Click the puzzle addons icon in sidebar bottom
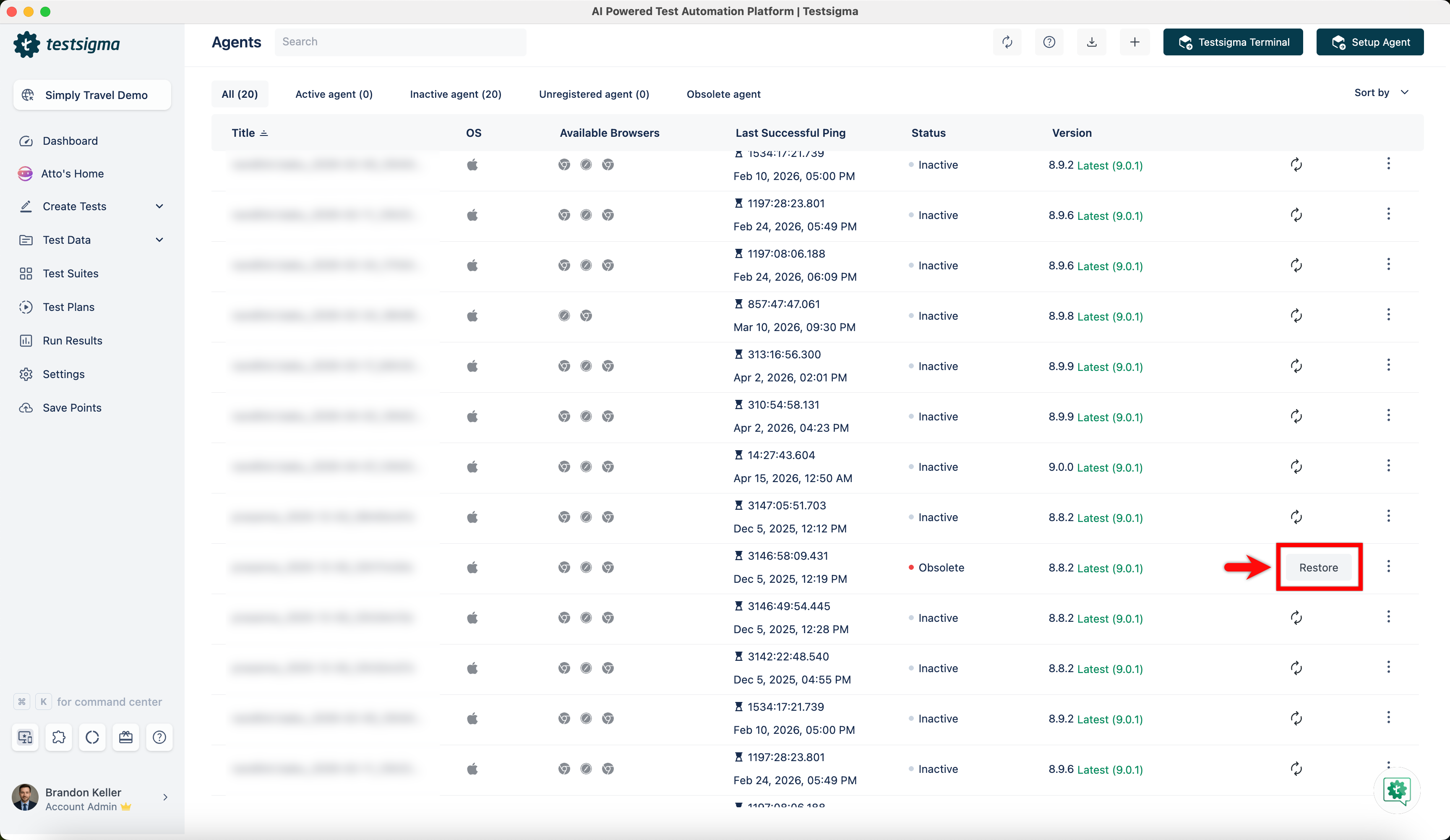This screenshot has width=1450, height=840. [59, 737]
